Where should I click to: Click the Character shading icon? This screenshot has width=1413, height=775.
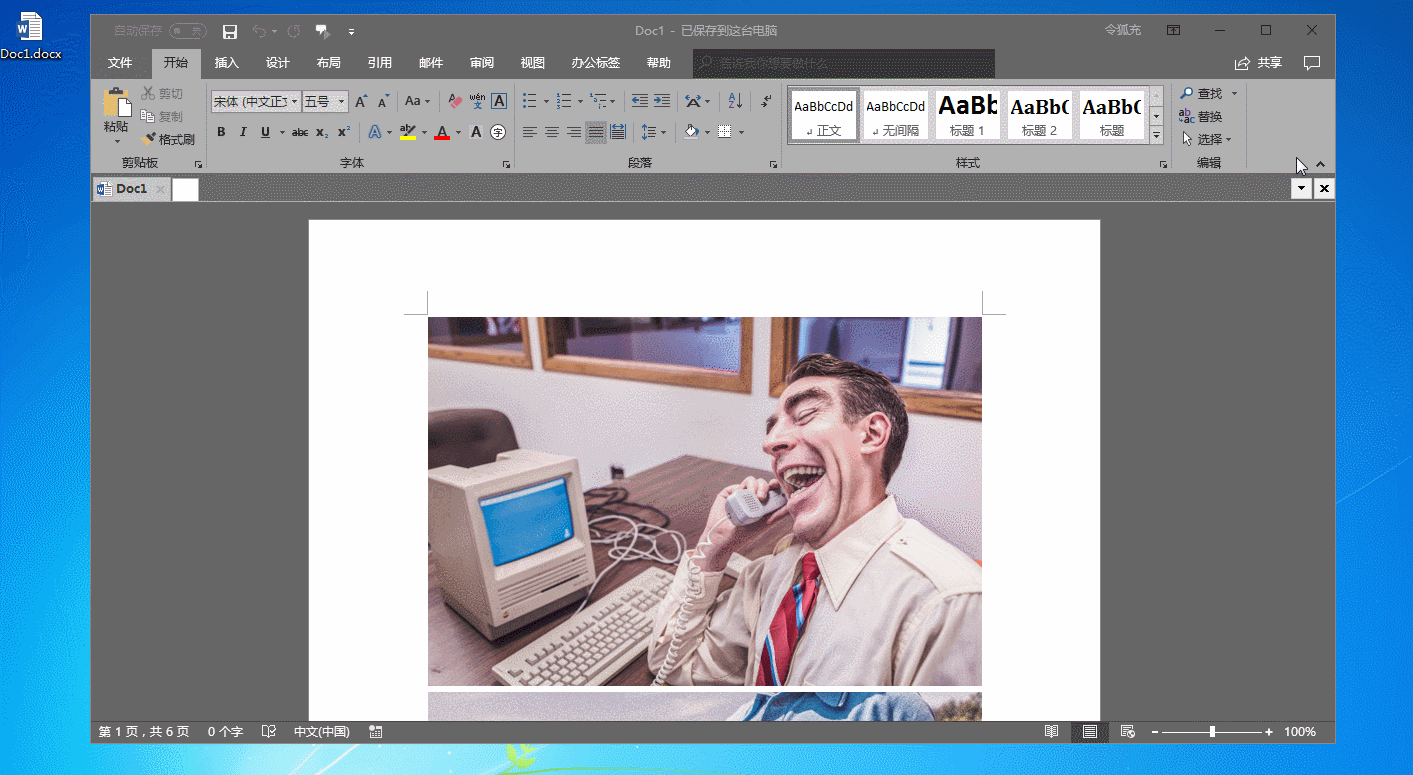(477, 132)
